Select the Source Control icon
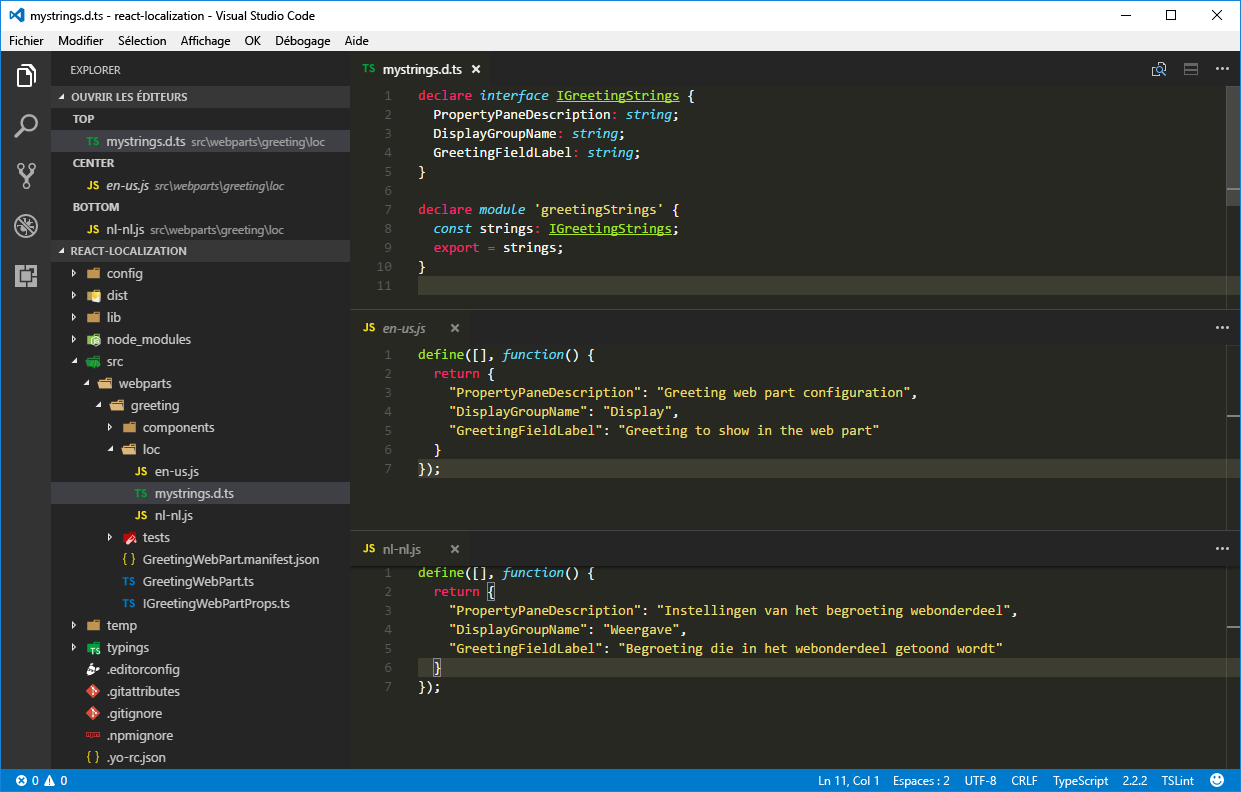Viewport: 1241px width, 792px height. (26, 176)
